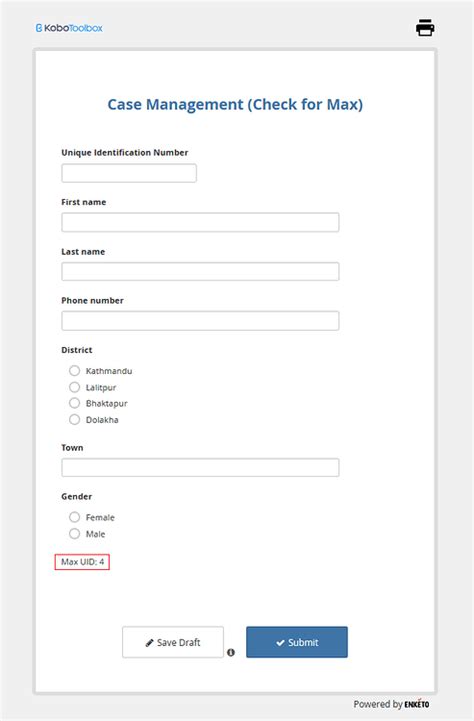Open the KoboToolbox logo link
This screenshot has height=721, width=474.
tap(69, 28)
